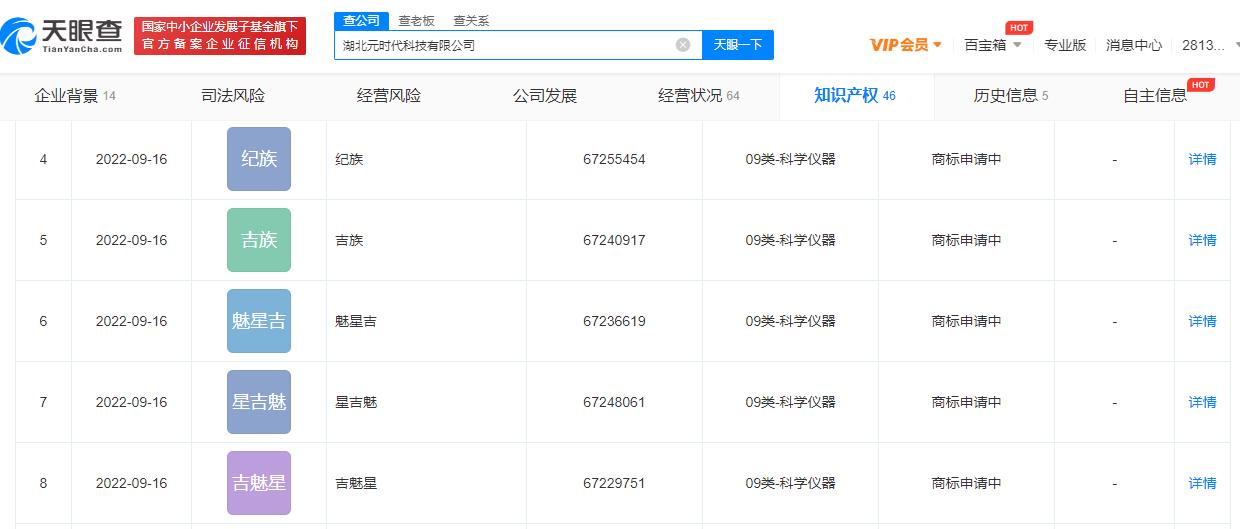
Task: Click the 09类-科学仪器 cell in row 6
Action: [790, 321]
